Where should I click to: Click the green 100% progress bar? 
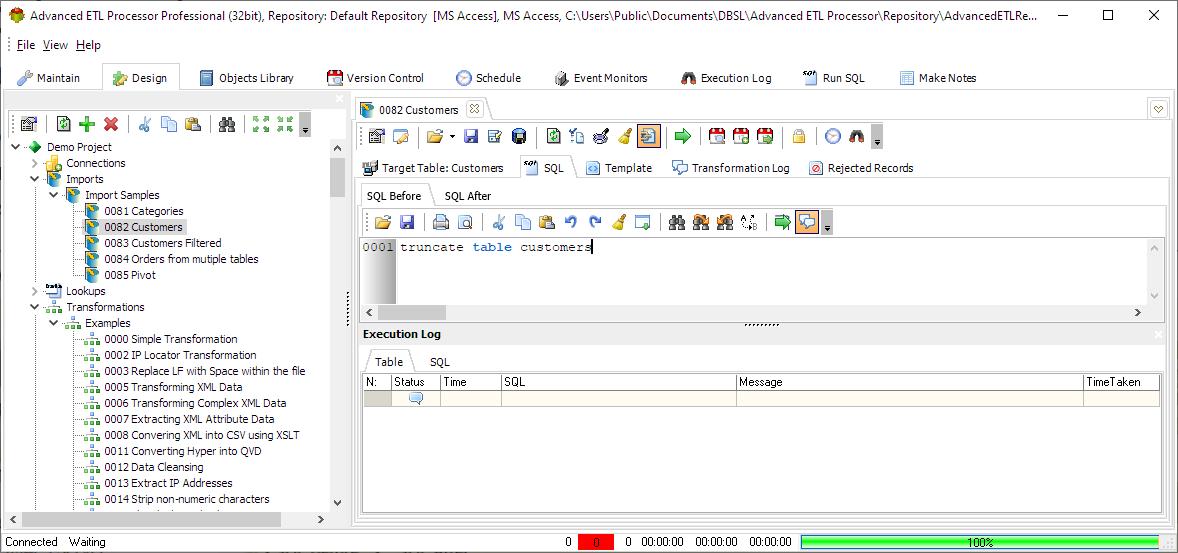click(x=980, y=542)
